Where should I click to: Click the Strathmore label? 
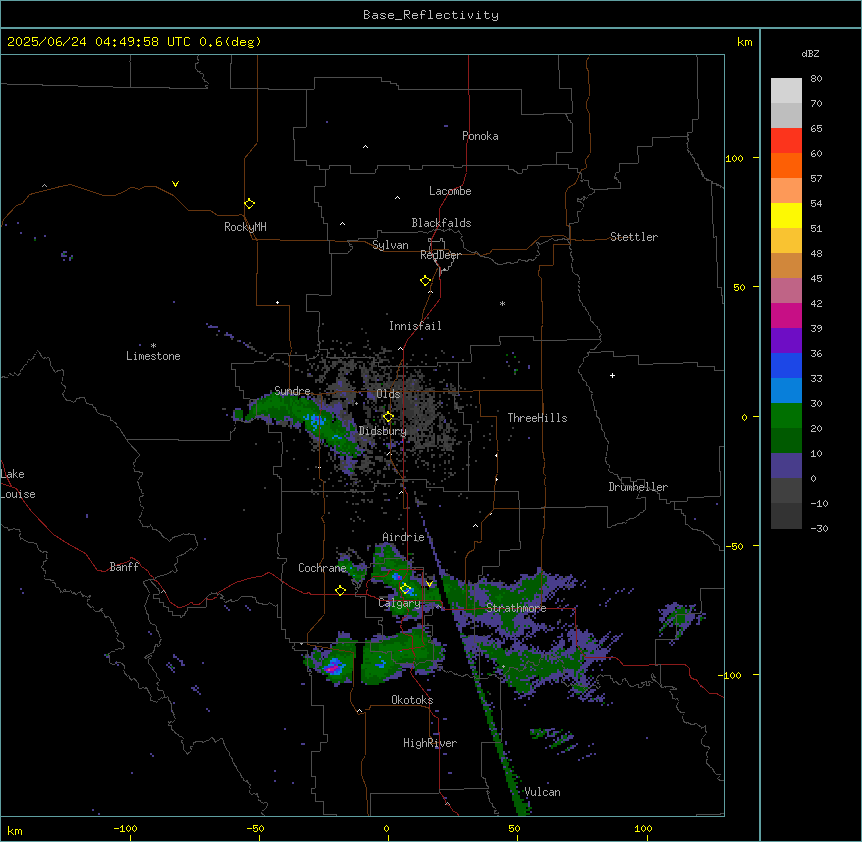(516, 608)
